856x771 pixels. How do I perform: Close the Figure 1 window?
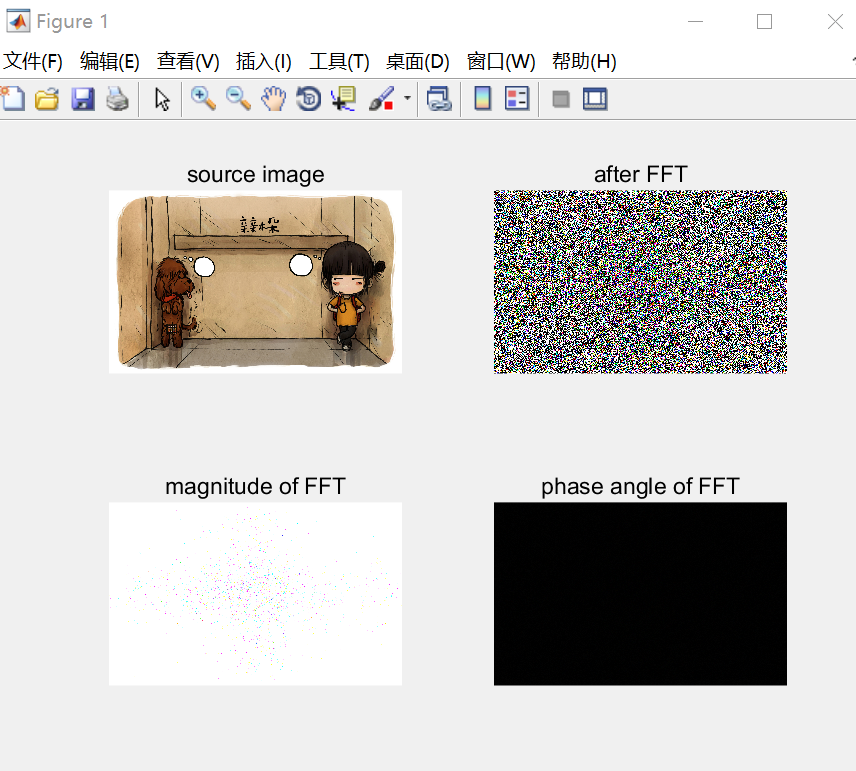(x=835, y=22)
